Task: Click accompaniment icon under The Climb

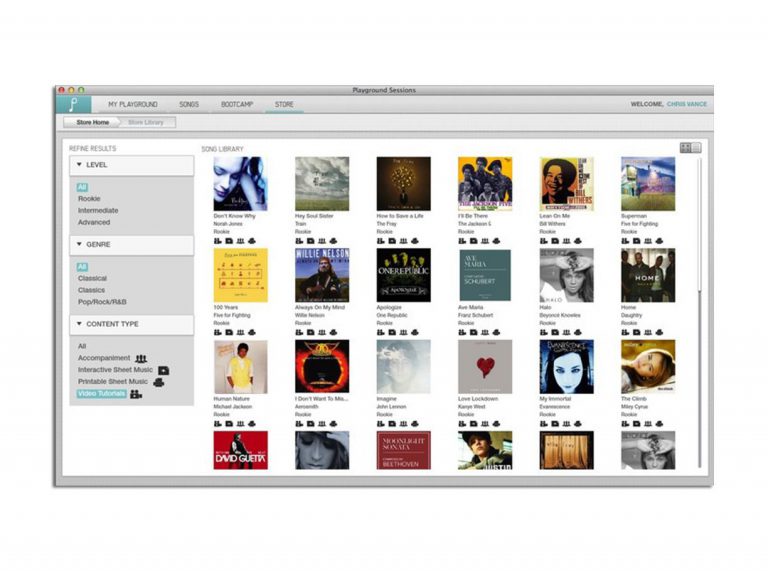Action: tap(648, 424)
